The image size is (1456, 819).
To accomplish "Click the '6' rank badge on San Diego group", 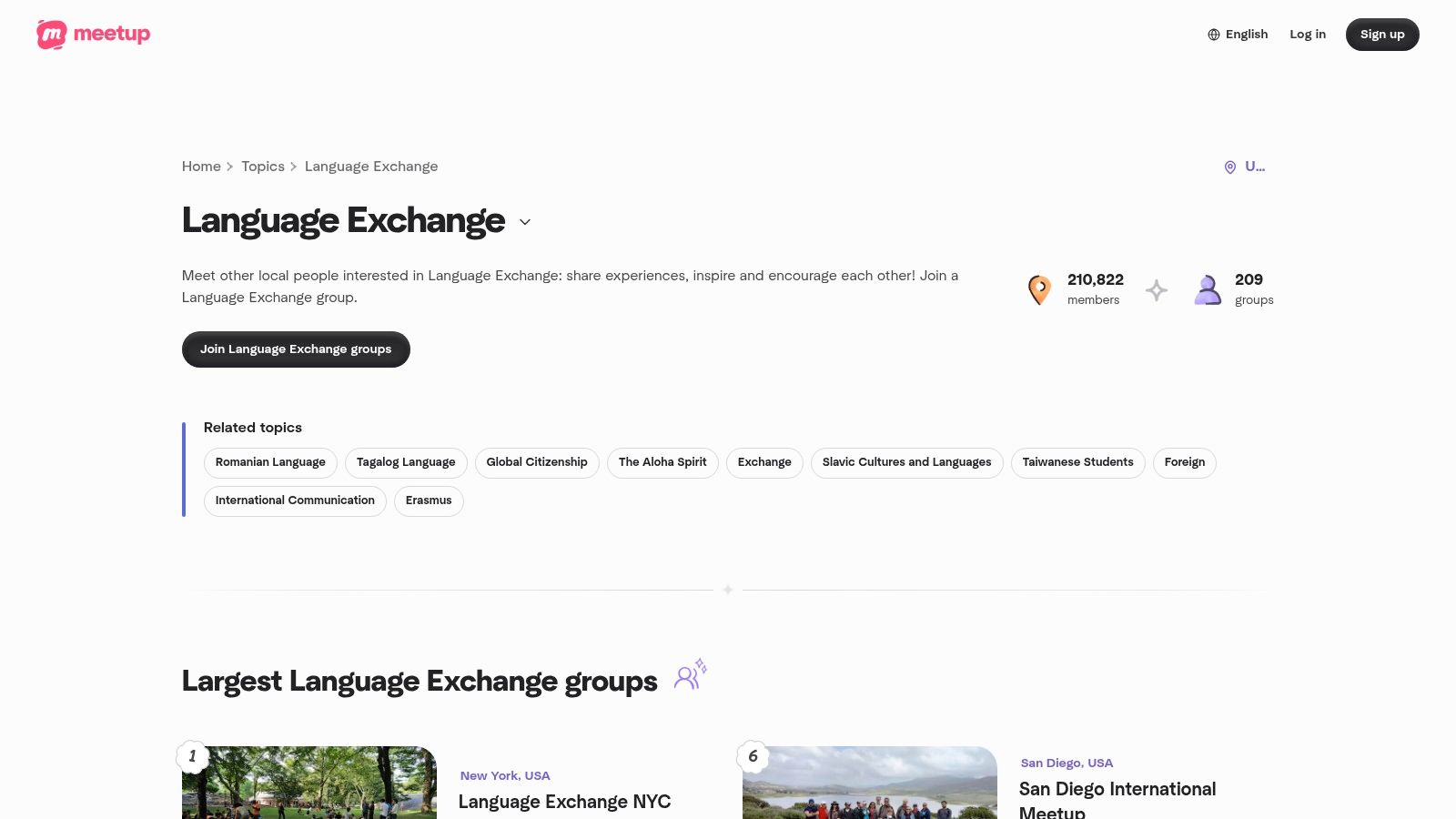I will tap(753, 756).
